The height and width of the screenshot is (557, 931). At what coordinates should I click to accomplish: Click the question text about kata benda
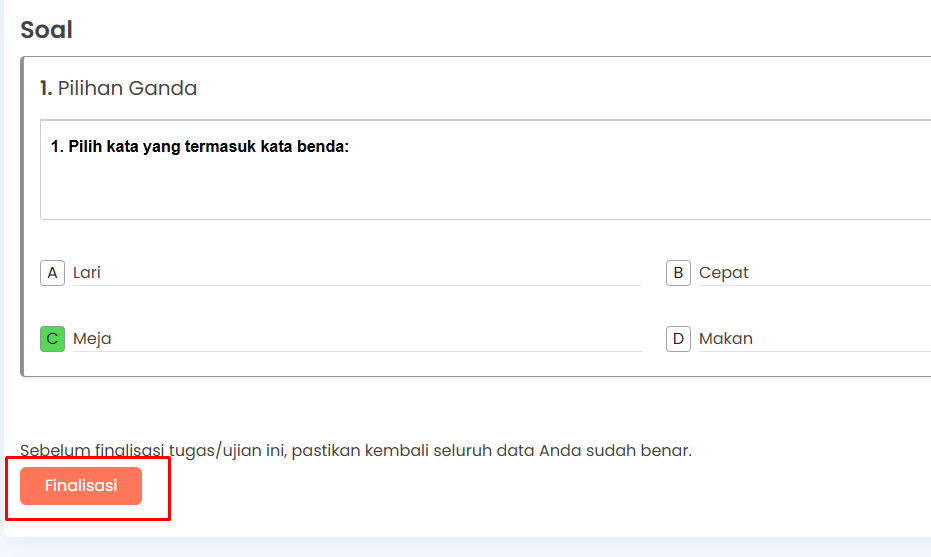point(200,147)
